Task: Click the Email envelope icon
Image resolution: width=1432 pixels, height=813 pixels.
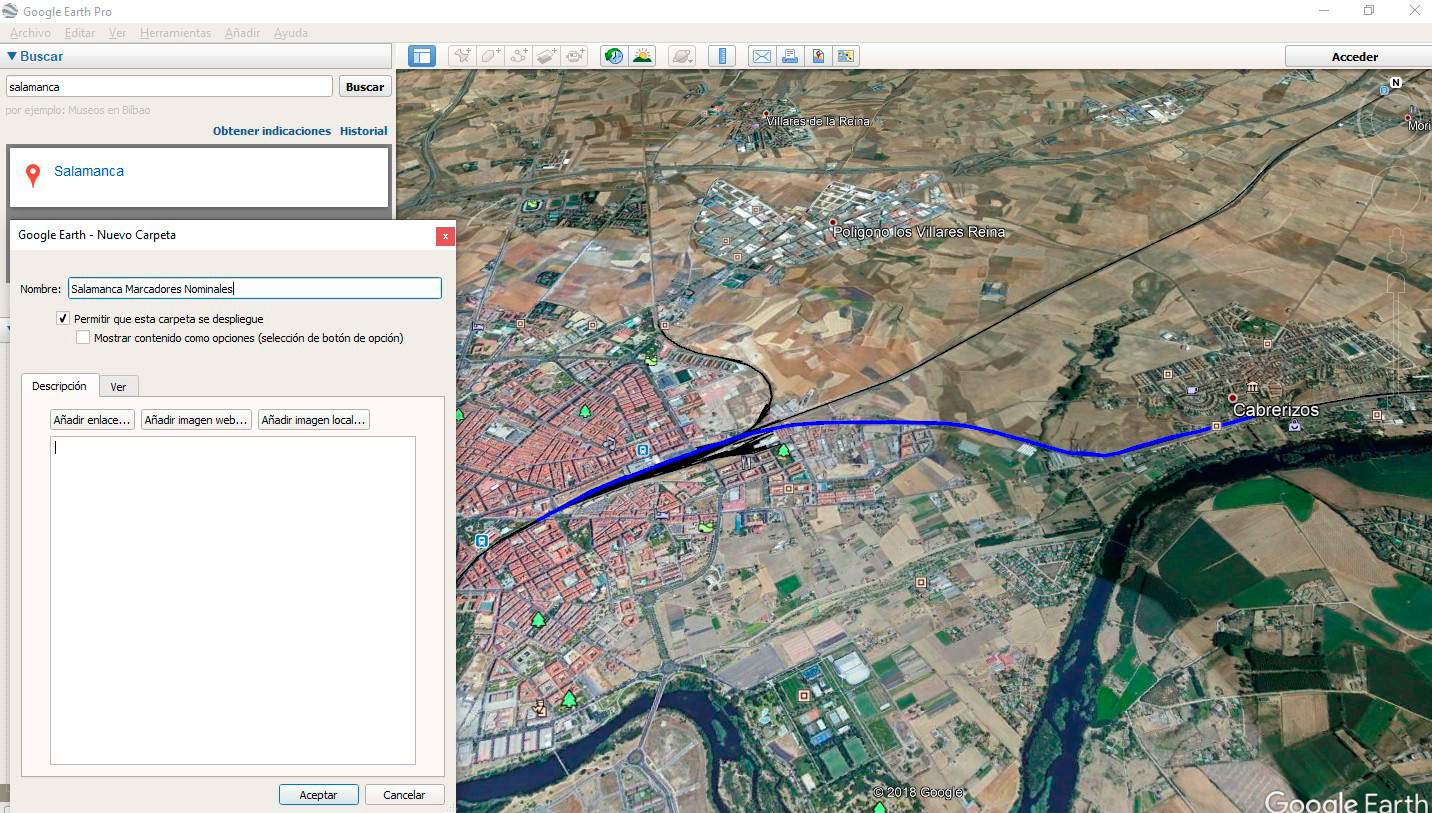Action: tap(761, 56)
